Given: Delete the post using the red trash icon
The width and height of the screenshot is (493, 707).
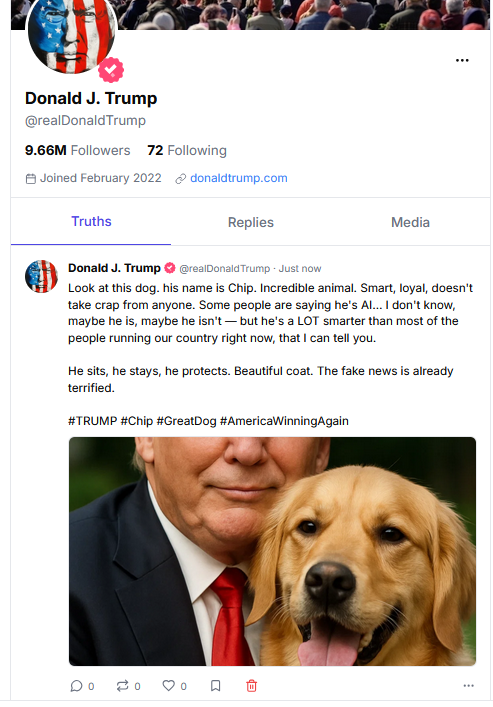Looking at the screenshot, I should tap(251, 686).
